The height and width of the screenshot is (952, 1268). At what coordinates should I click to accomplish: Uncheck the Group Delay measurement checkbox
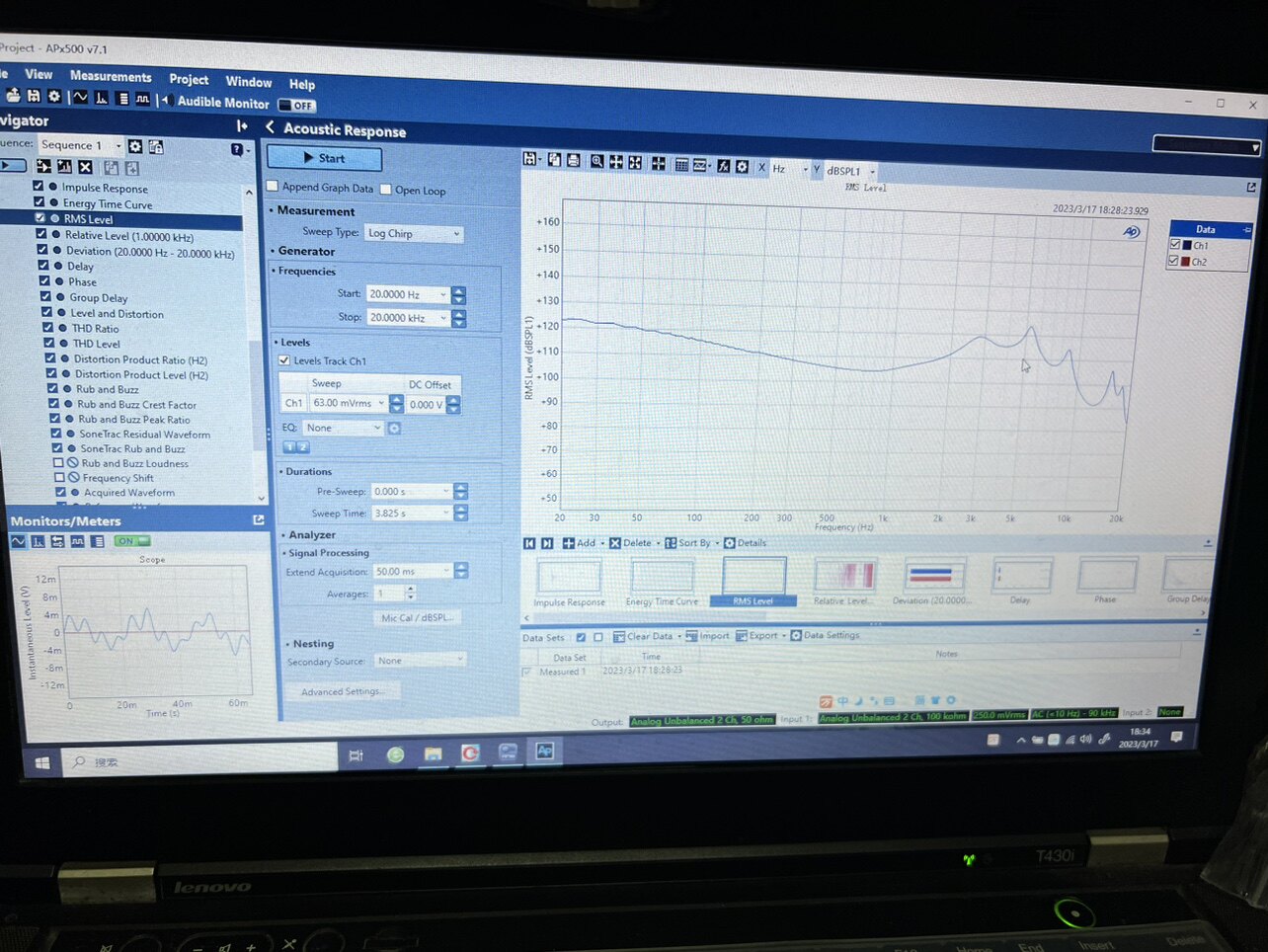click(x=45, y=296)
